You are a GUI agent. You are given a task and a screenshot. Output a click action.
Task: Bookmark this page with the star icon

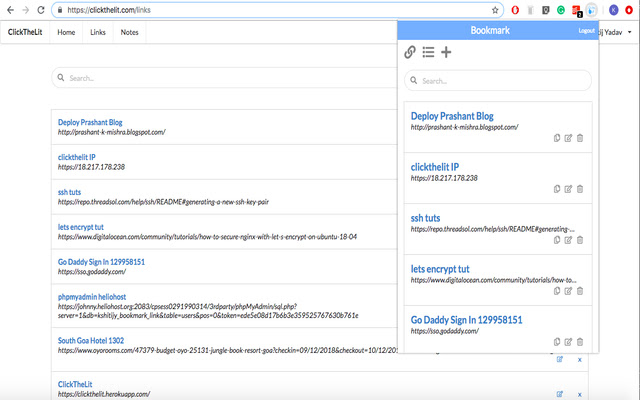pos(495,10)
